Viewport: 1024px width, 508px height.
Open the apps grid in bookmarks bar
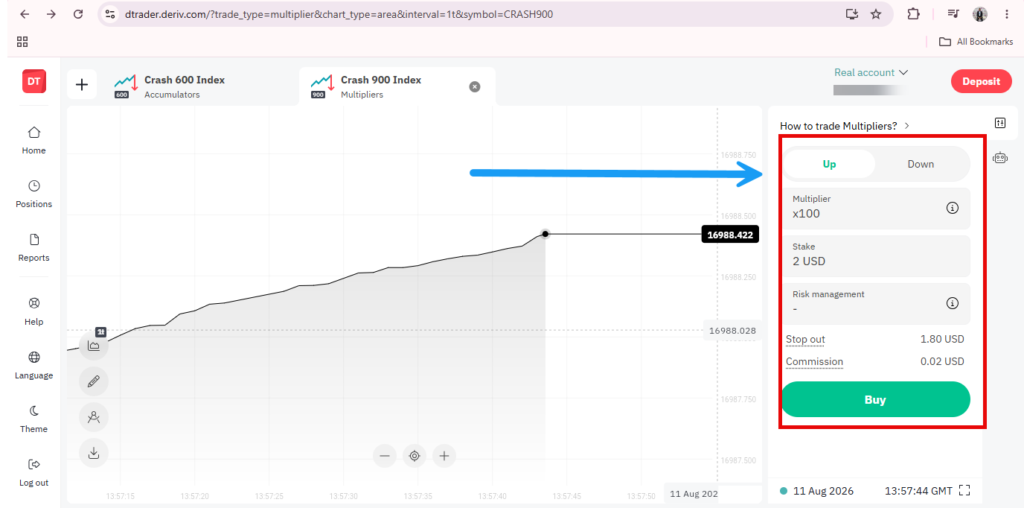pyautogui.click(x=22, y=42)
